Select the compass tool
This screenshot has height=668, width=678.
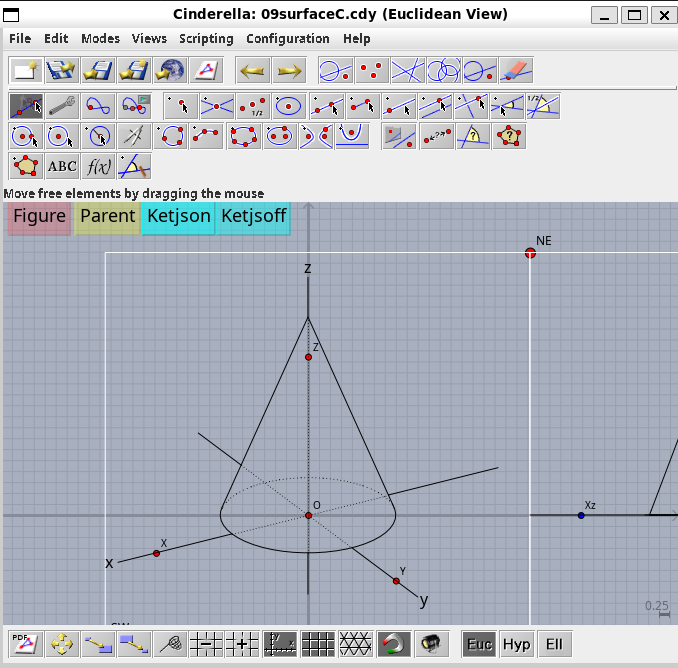pyautogui.click(x=134, y=136)
